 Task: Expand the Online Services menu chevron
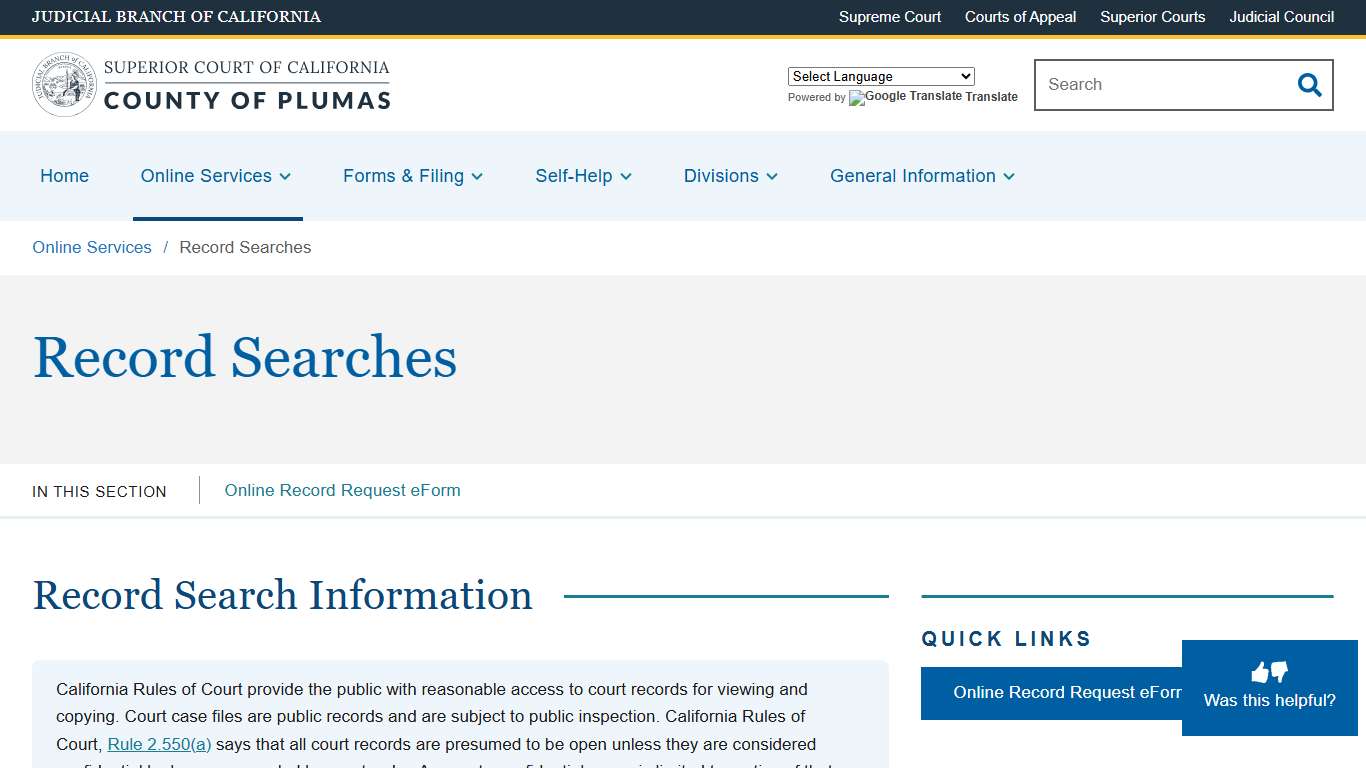(x=285, y=176)
